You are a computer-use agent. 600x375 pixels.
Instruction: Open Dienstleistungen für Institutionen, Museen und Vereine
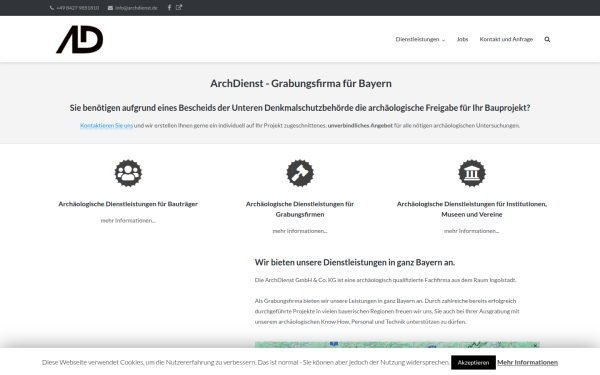click(x=472, y=209)
